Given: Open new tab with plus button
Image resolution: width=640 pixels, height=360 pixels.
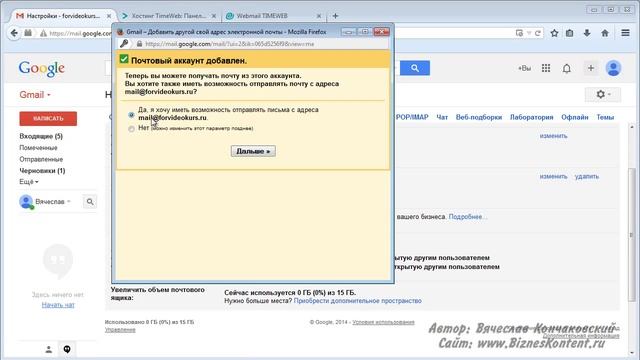Looking at the screenshot, I should coord(335,16).
